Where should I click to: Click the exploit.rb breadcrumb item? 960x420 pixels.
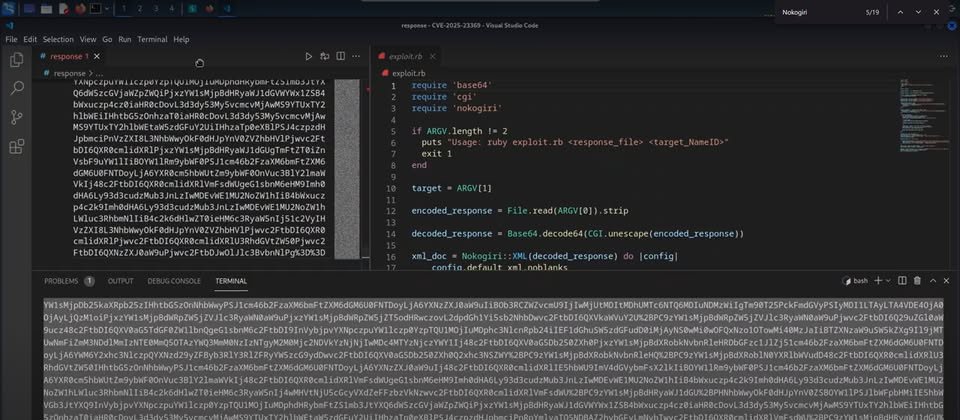[407, 73]
